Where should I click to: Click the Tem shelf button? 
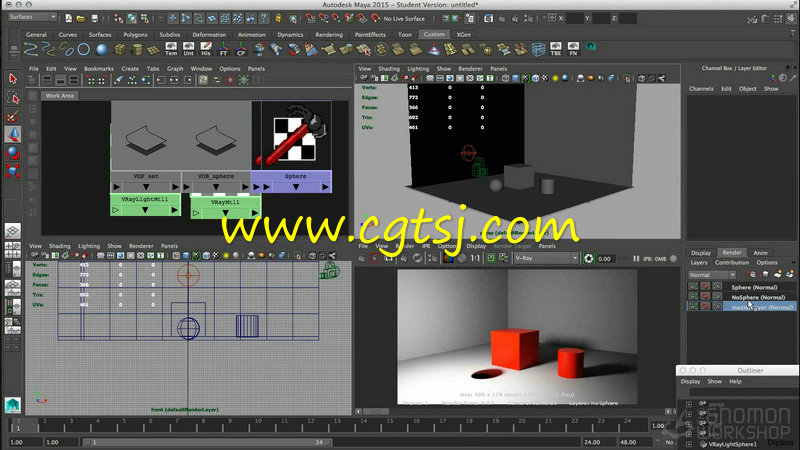tap(171, 49)
